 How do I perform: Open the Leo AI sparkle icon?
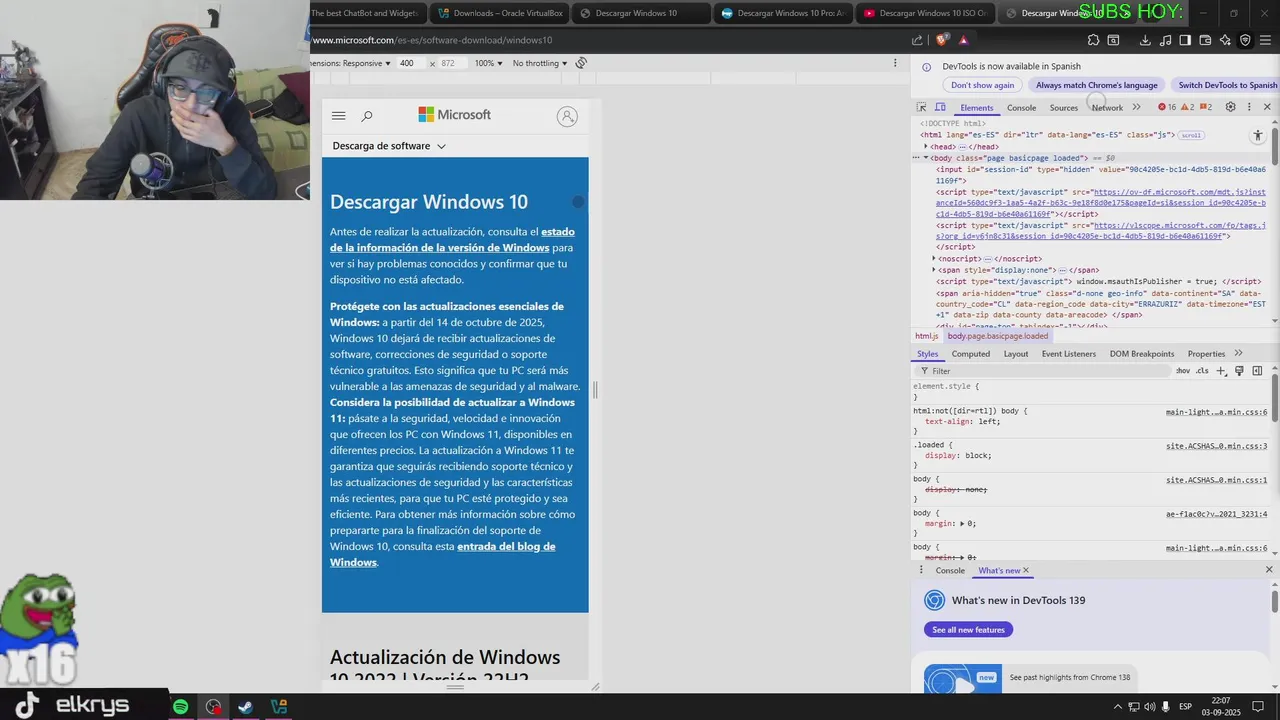click(x=1225, y=40)
